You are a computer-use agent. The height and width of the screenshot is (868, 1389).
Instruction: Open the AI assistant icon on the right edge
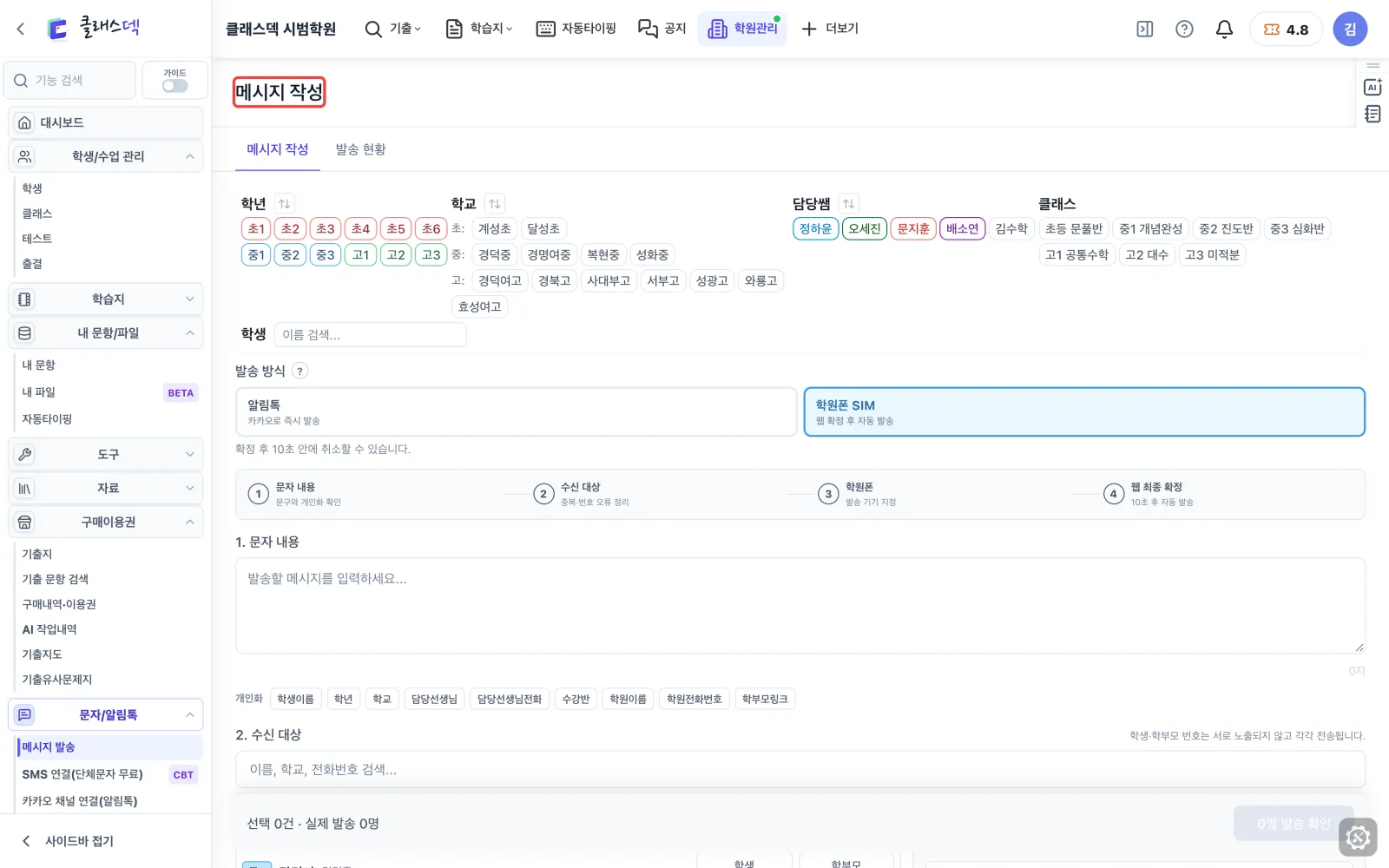[1373, 87]
